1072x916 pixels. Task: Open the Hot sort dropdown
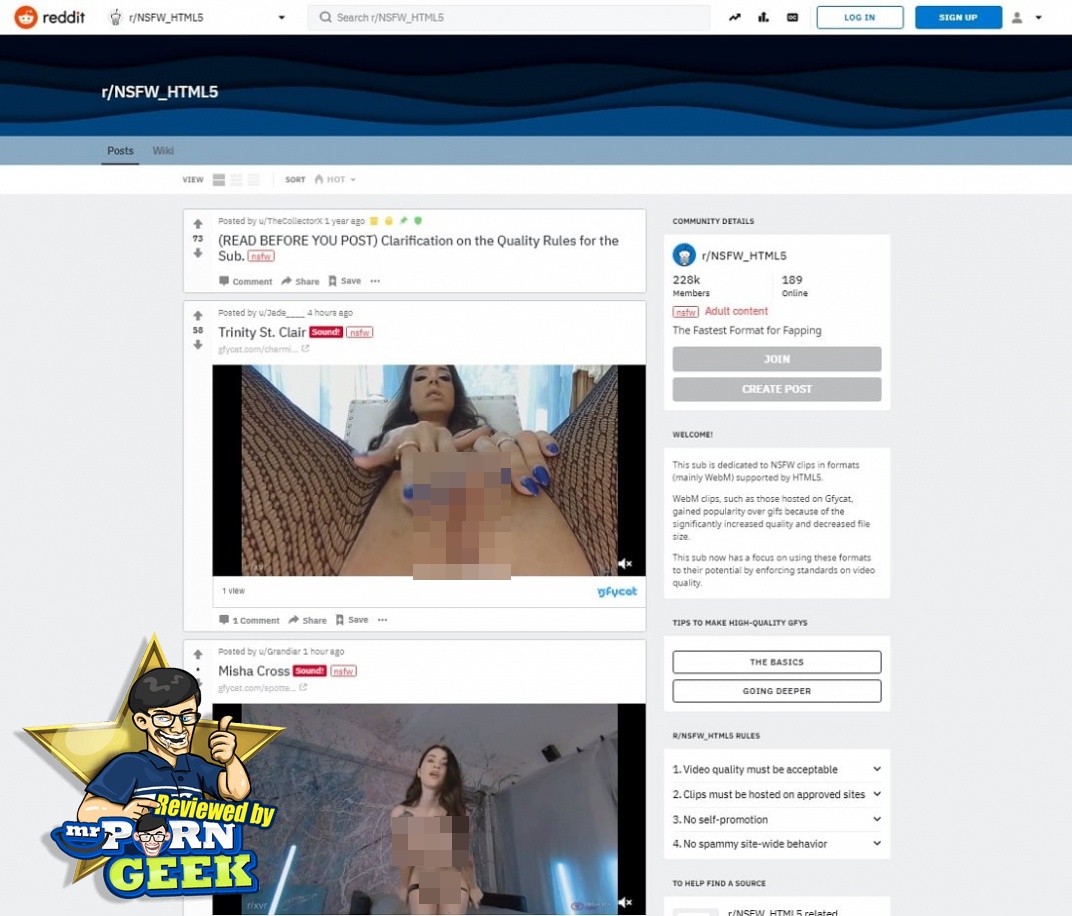pyautogui.click(x=335, y=180)
